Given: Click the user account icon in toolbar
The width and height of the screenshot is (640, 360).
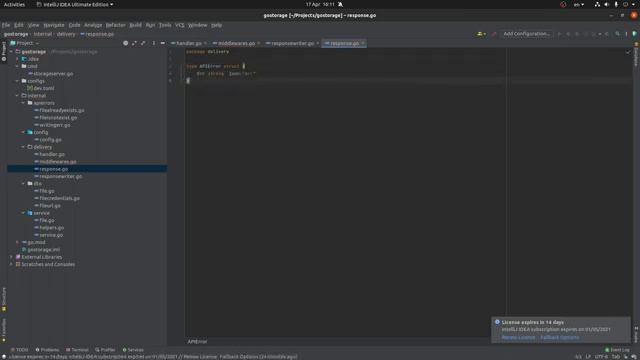Looking at the screenshot, I should point(481,34).
